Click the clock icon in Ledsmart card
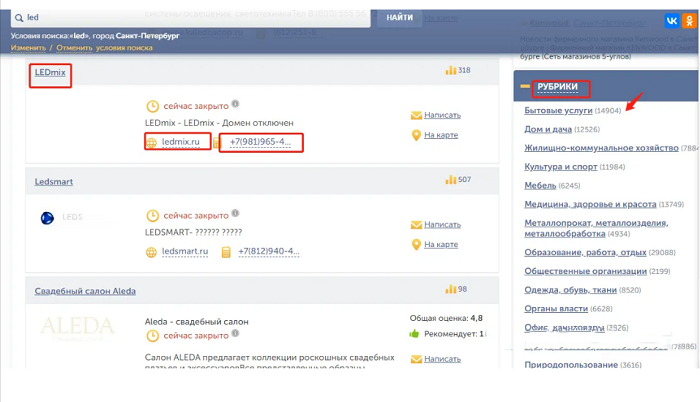700x402 pixels. point(153,216)
